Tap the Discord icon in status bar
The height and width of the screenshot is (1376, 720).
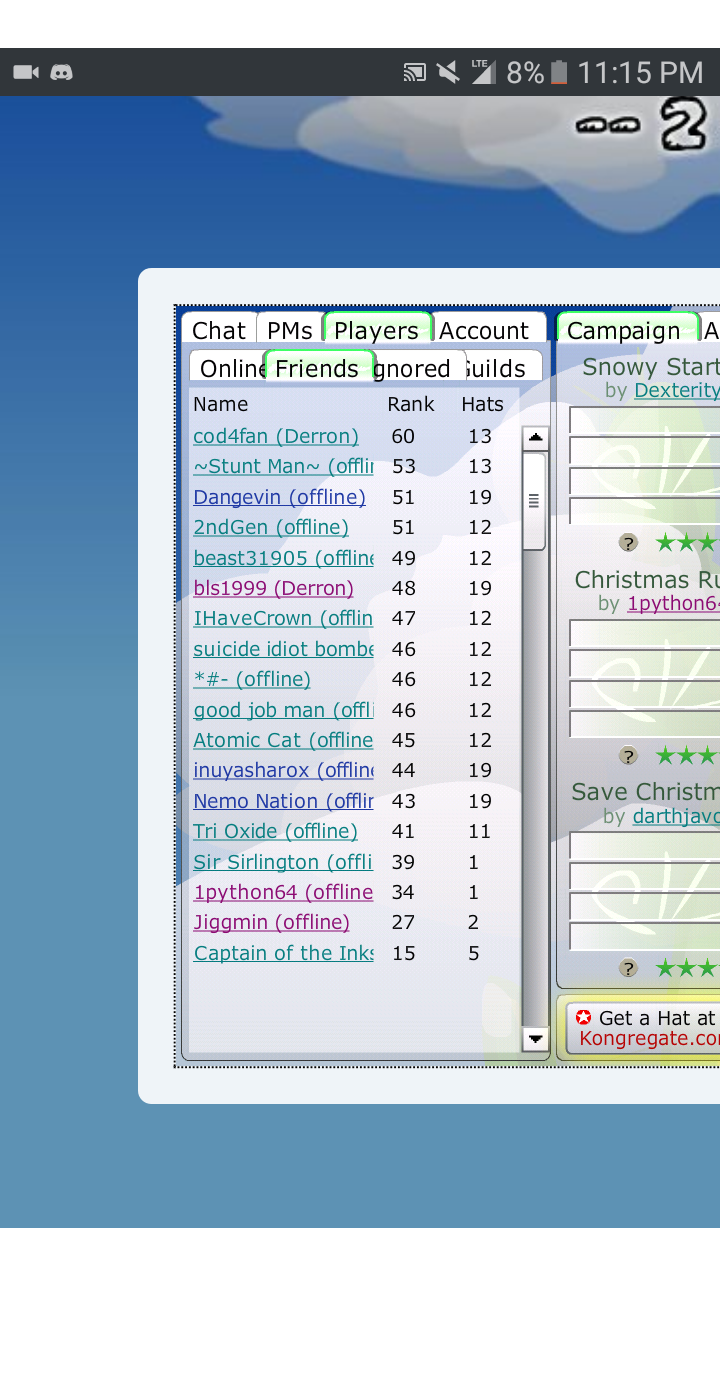pos(62,72)
